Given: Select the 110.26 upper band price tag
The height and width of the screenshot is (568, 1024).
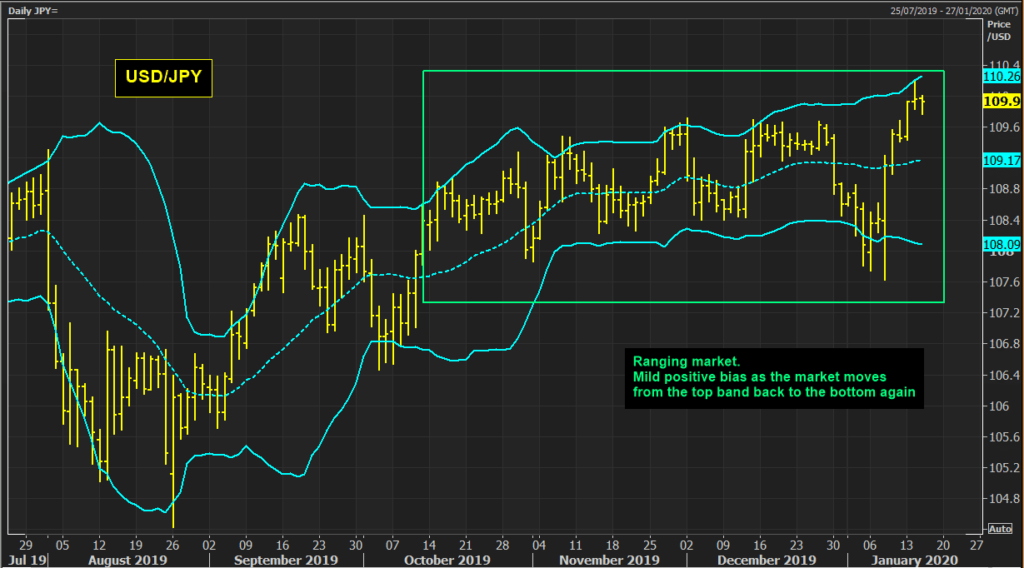Looking at the screenshot, I should point(1001,75).
